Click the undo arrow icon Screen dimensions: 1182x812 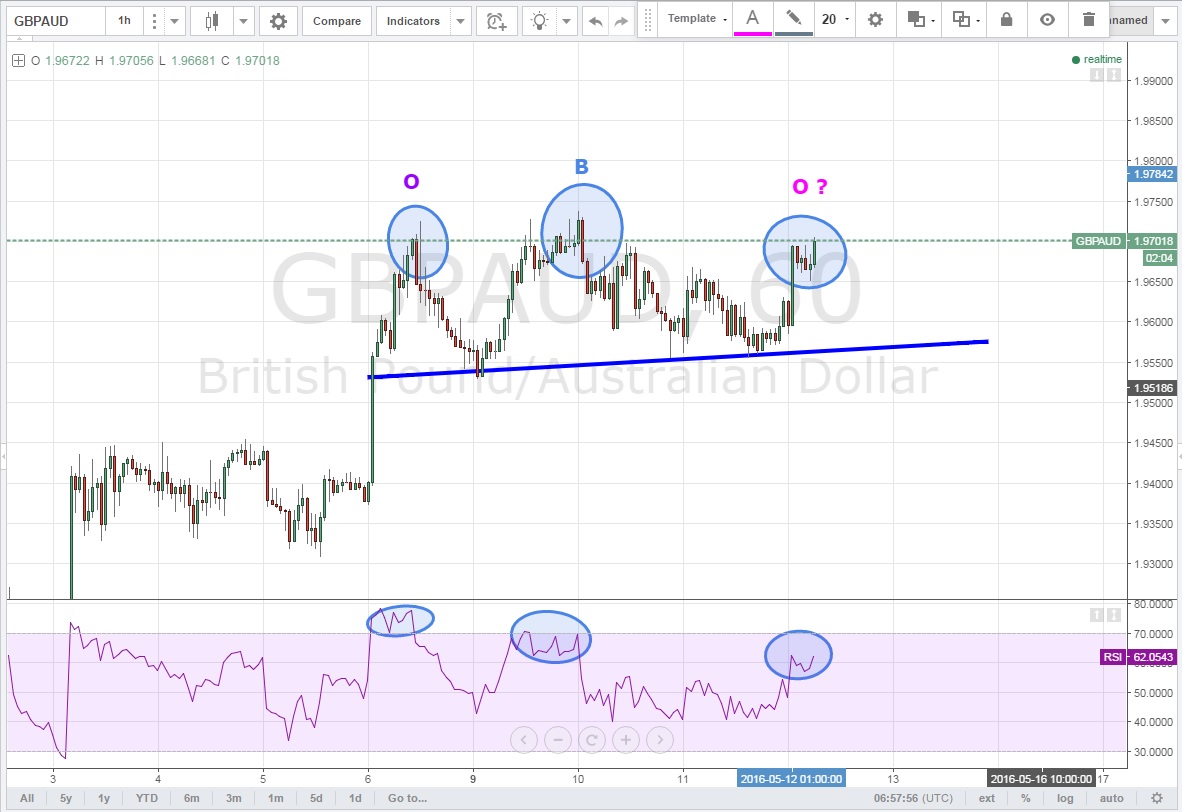[x=596, y=21]
